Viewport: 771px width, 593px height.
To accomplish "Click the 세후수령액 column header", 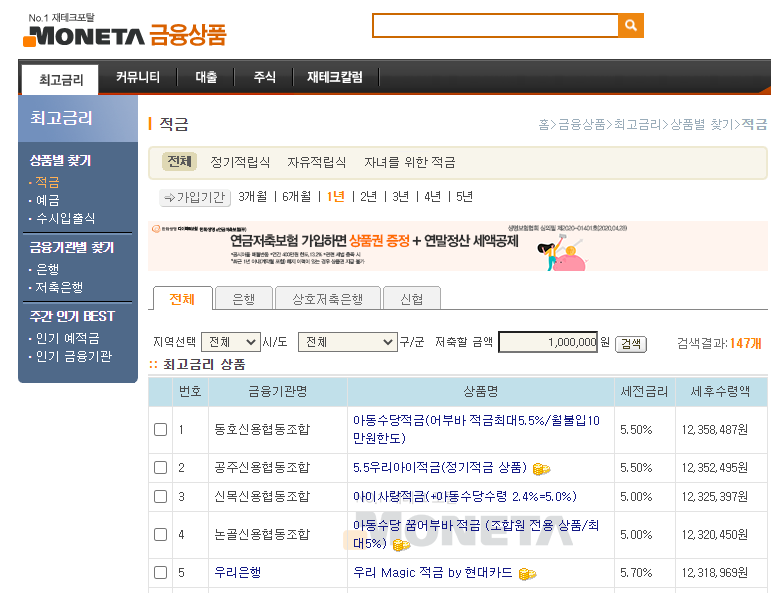I will (x=720, y=391).
